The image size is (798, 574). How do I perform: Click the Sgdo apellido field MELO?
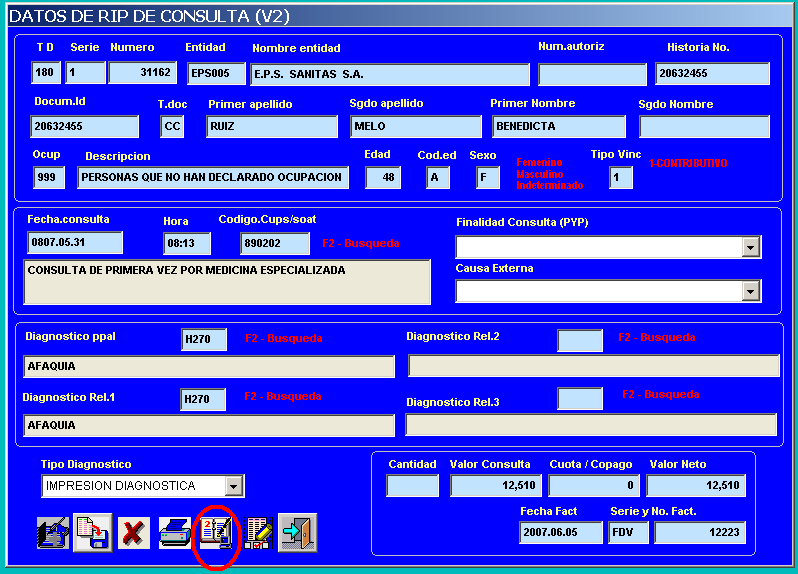(416, 127)
